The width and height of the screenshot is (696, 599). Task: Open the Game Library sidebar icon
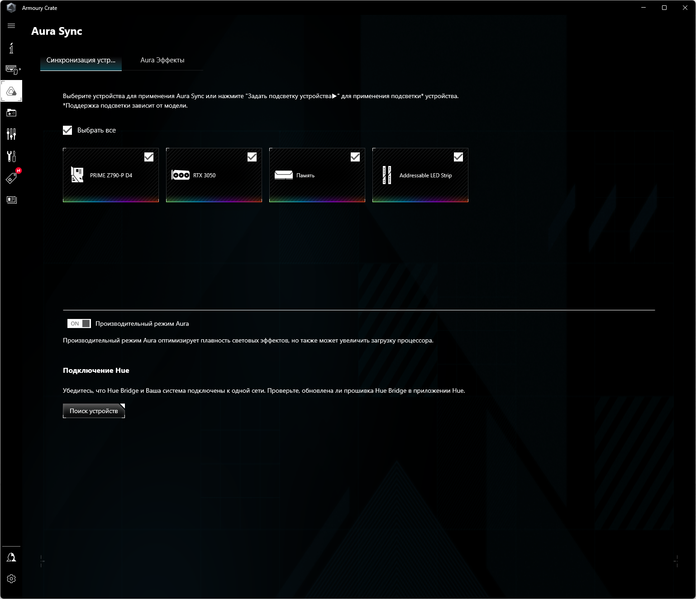[x=12, y=113]
